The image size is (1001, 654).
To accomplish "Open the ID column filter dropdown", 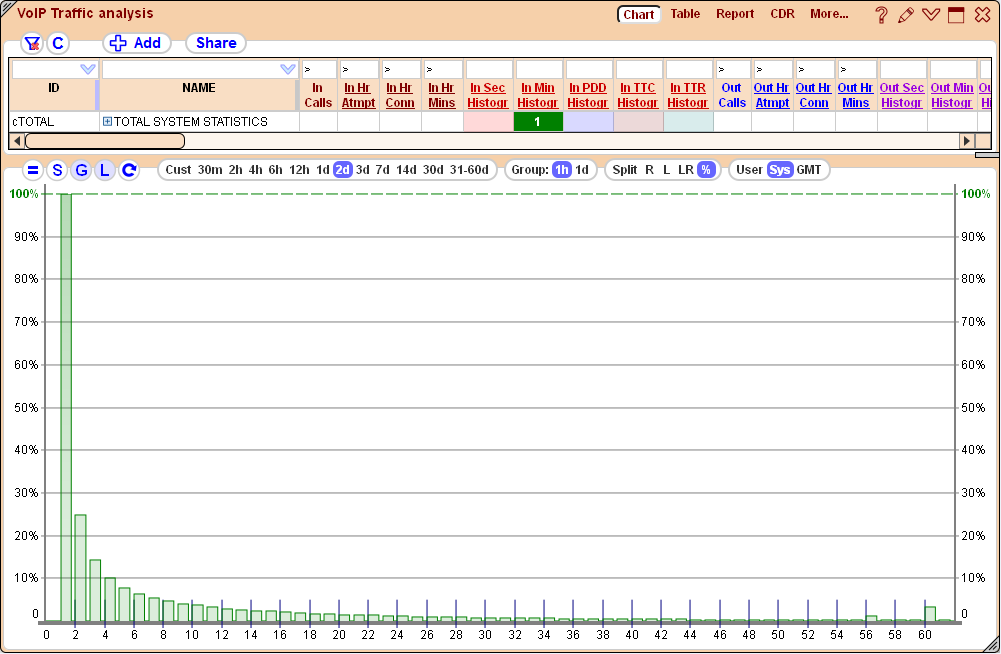I will pos(88,68).
